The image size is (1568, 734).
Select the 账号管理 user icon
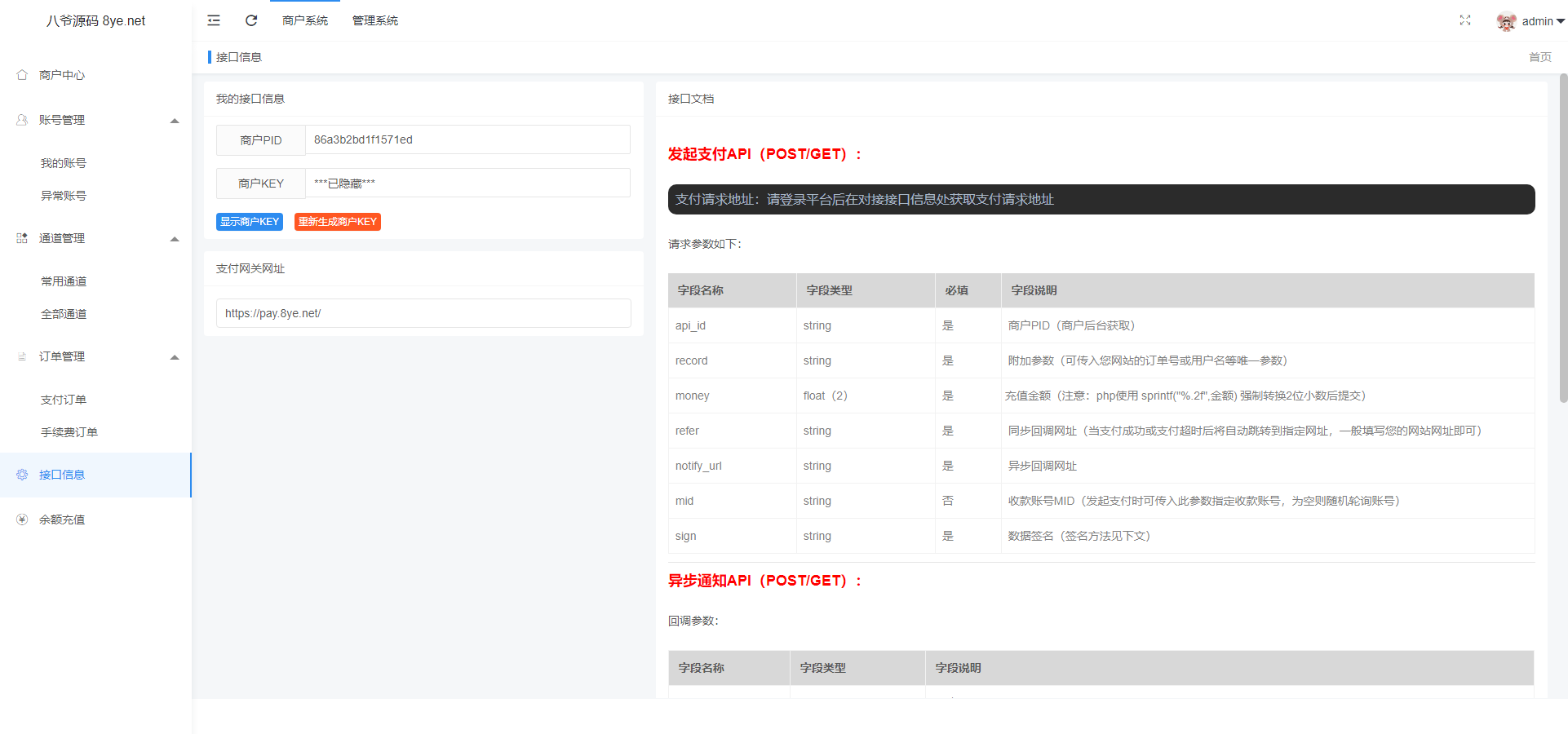tap(22, 119)
